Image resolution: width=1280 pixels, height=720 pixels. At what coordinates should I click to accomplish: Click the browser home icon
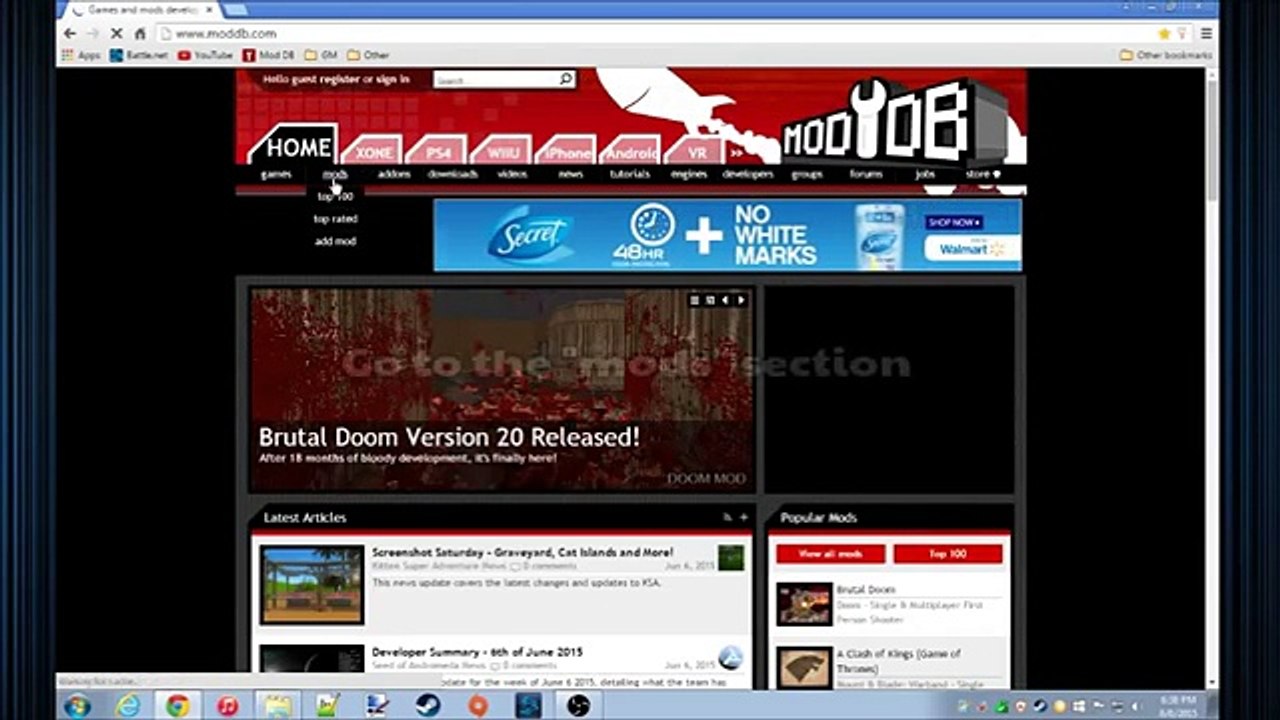click(140, 33)
